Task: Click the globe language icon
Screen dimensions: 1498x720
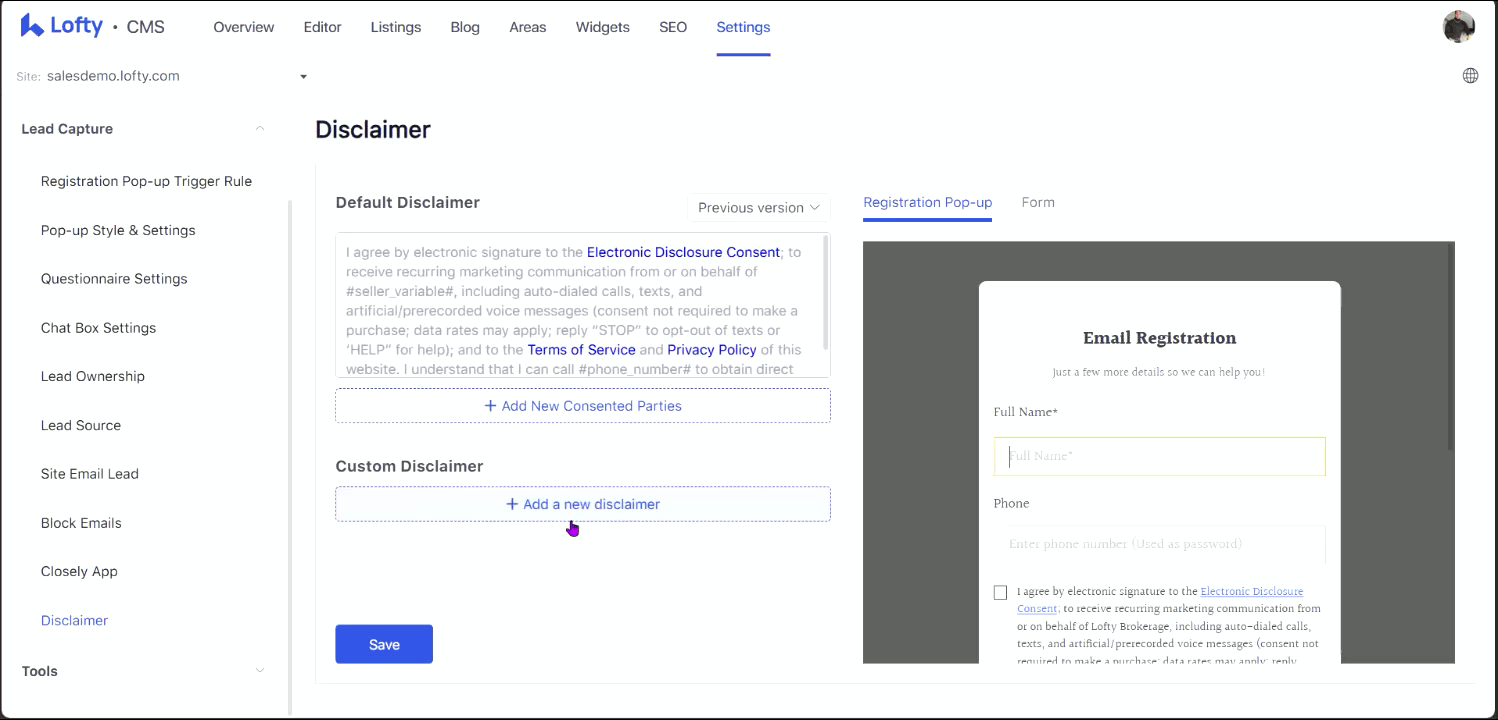Action: [x=1470, y=76]
